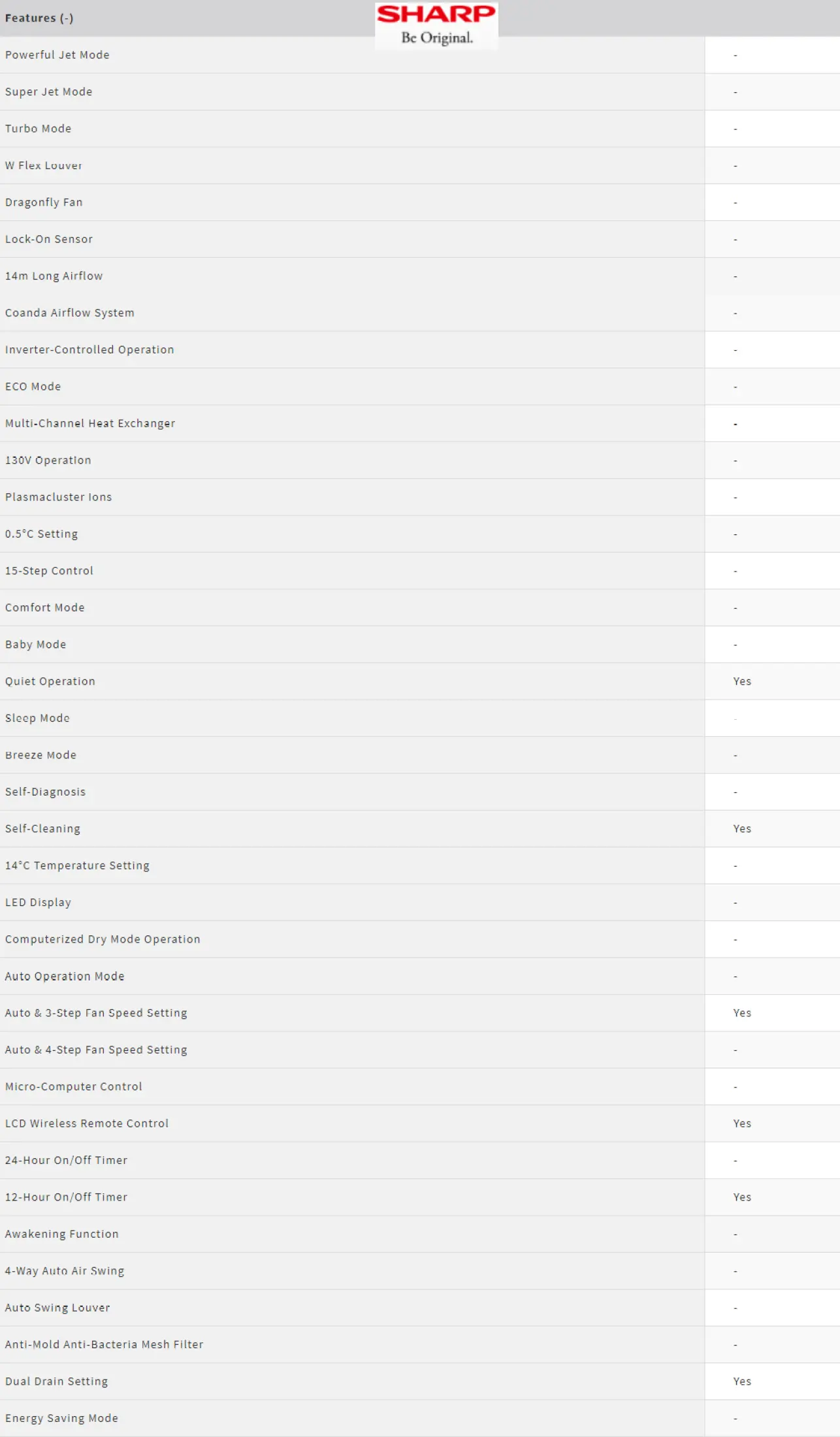Image resolution: width=840 pixels, height=1437 pixels.
Task: Select the Computerized Dry Mode Operation row
Action: coord(420,939)
